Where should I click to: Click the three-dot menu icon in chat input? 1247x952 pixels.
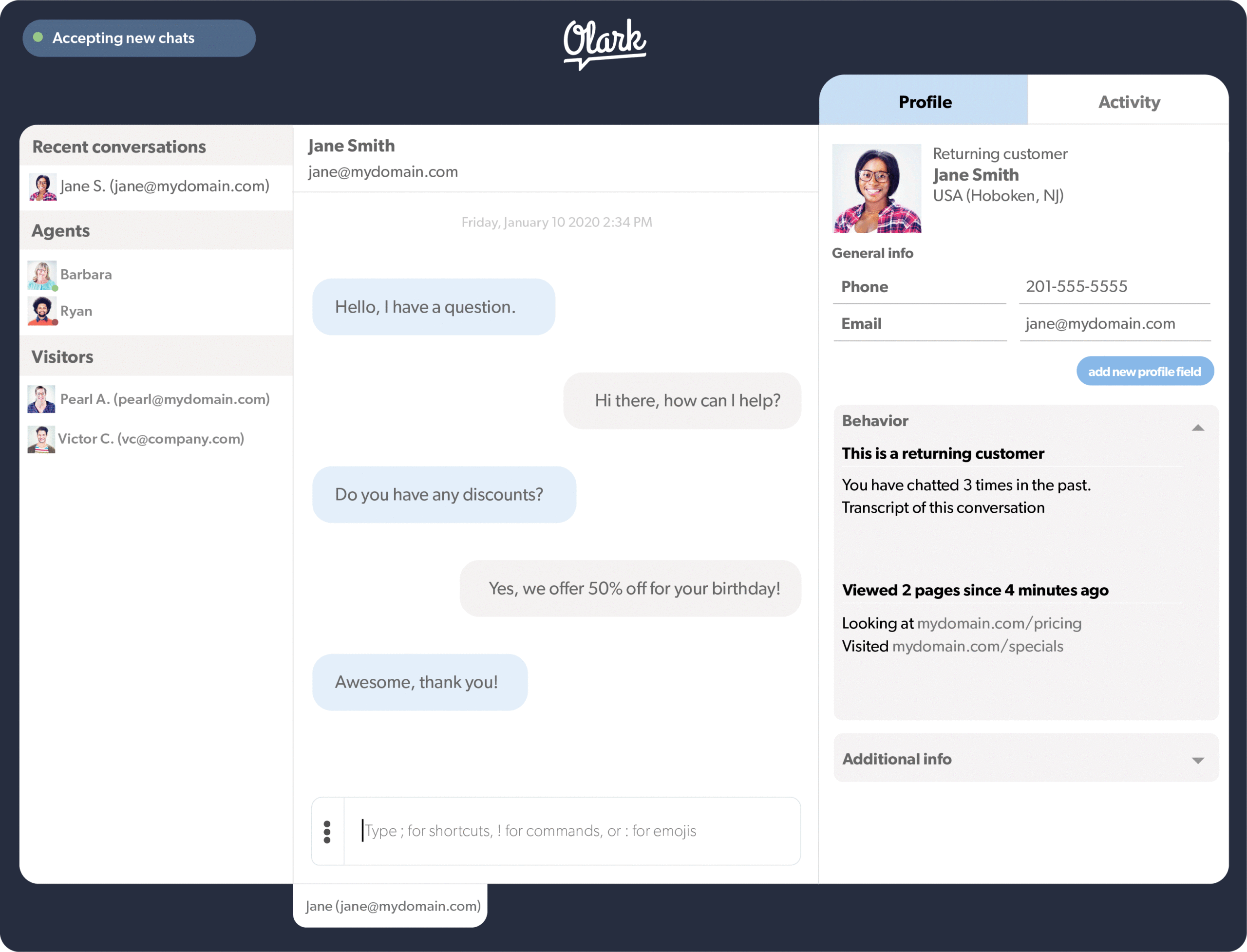click(326, 829)
